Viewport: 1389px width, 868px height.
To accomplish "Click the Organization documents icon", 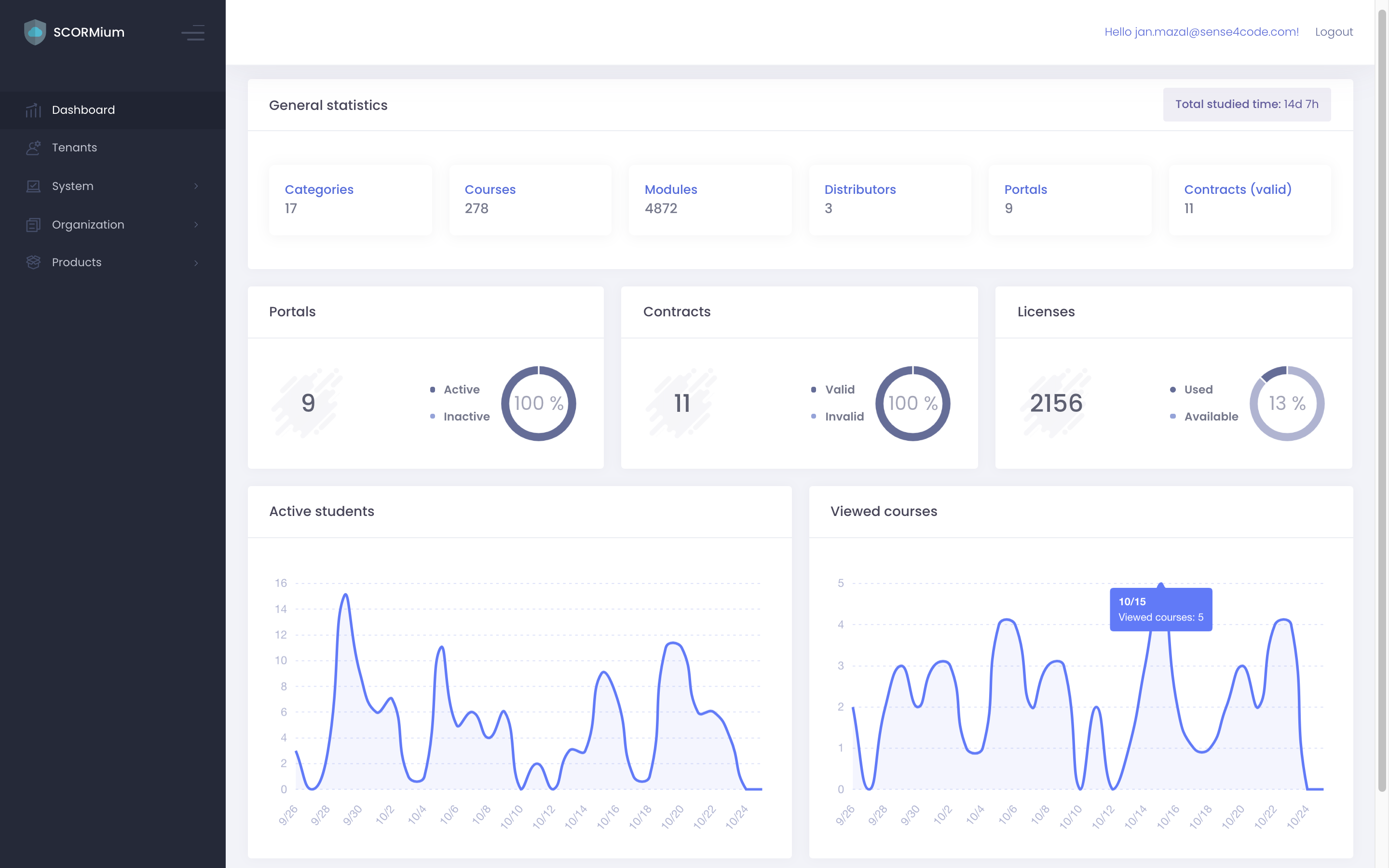I will point(33,225).
